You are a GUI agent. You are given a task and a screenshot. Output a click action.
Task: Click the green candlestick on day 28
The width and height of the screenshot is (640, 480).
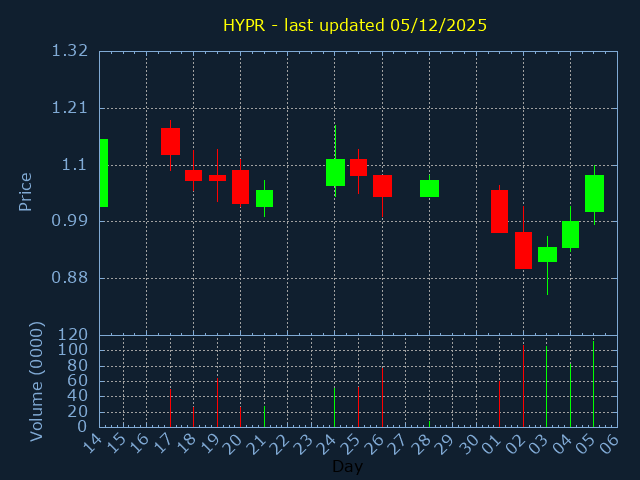[429, 188]
